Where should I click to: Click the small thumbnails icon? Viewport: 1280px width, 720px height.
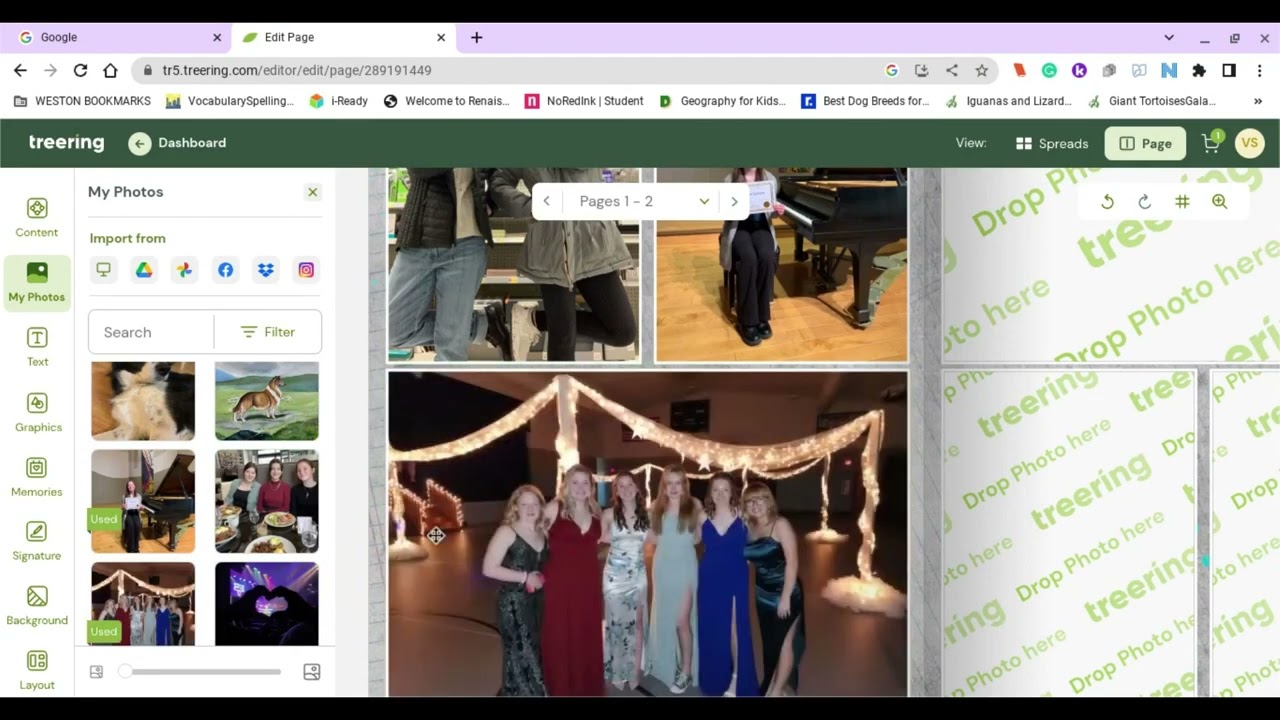(x=96, y=672)
